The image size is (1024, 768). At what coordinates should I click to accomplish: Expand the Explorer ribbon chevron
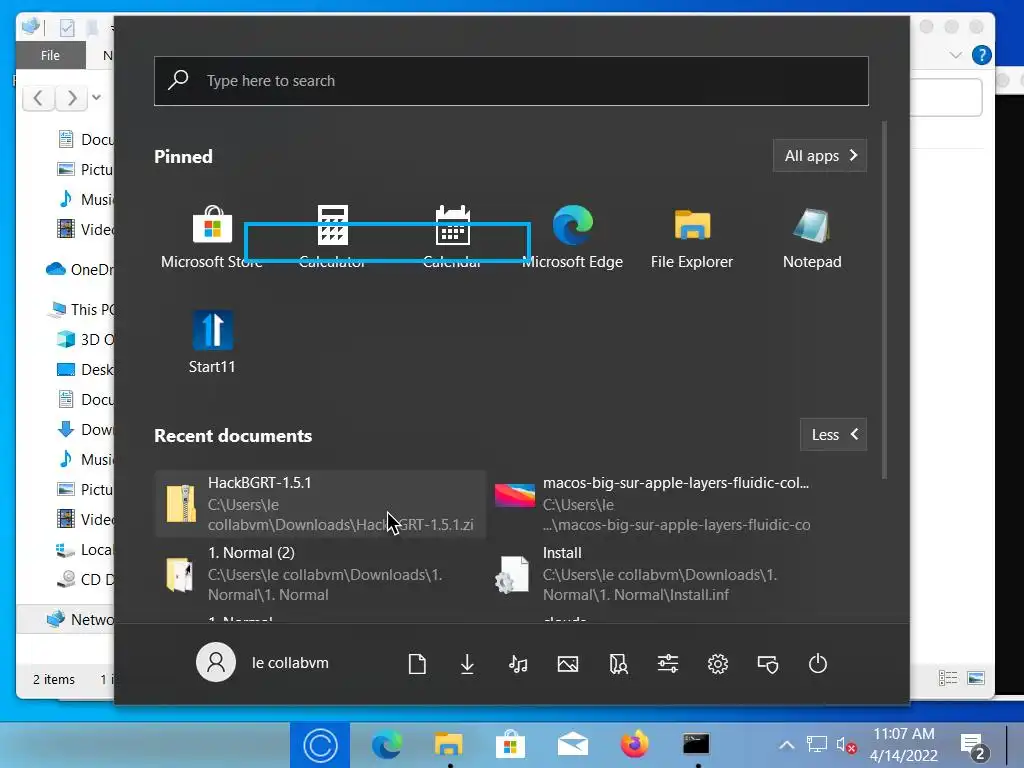pos(955,56)
